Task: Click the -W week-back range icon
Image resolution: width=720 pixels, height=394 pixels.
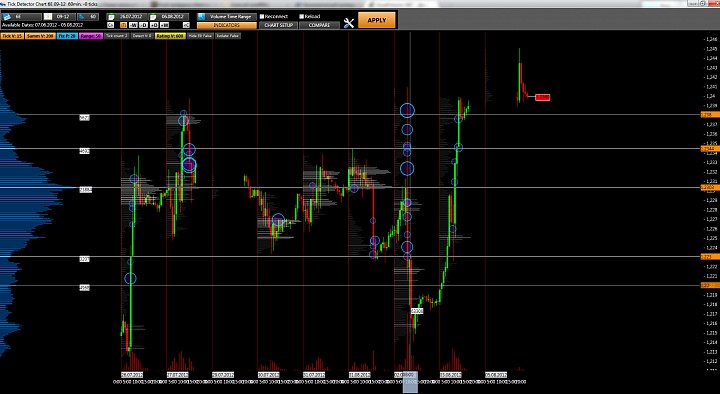Action: (x=133, y=25)
